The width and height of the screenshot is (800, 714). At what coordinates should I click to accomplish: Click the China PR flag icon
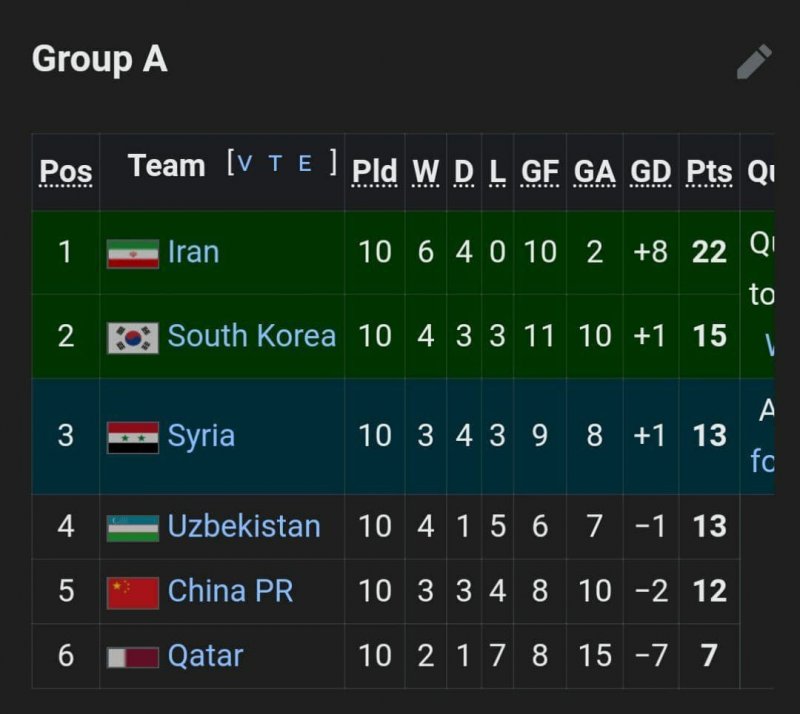click(133, 592)
